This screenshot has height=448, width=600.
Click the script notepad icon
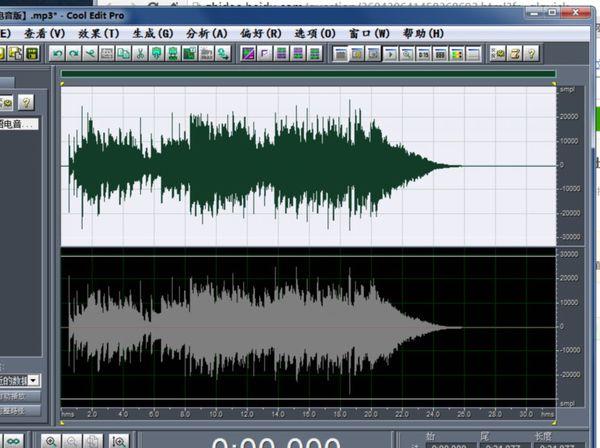(x=514, y=54)
